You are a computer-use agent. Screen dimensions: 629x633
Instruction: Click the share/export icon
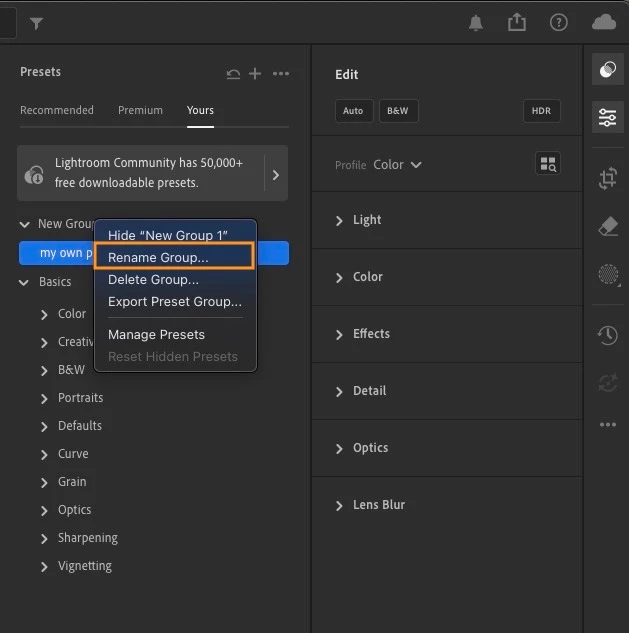click(x=517, y=22)
